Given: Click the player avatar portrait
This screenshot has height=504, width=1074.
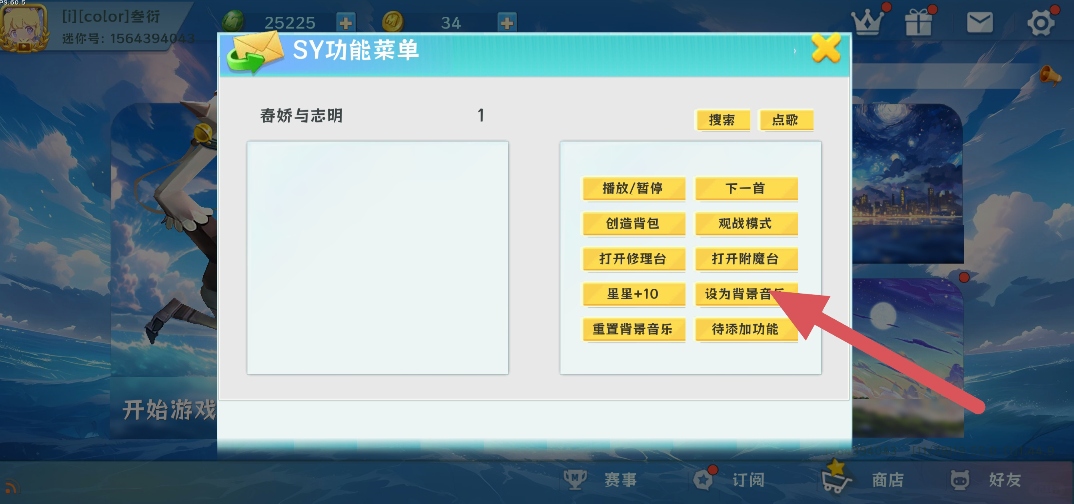Looking at the screenshot, I should tap(23, 27).
